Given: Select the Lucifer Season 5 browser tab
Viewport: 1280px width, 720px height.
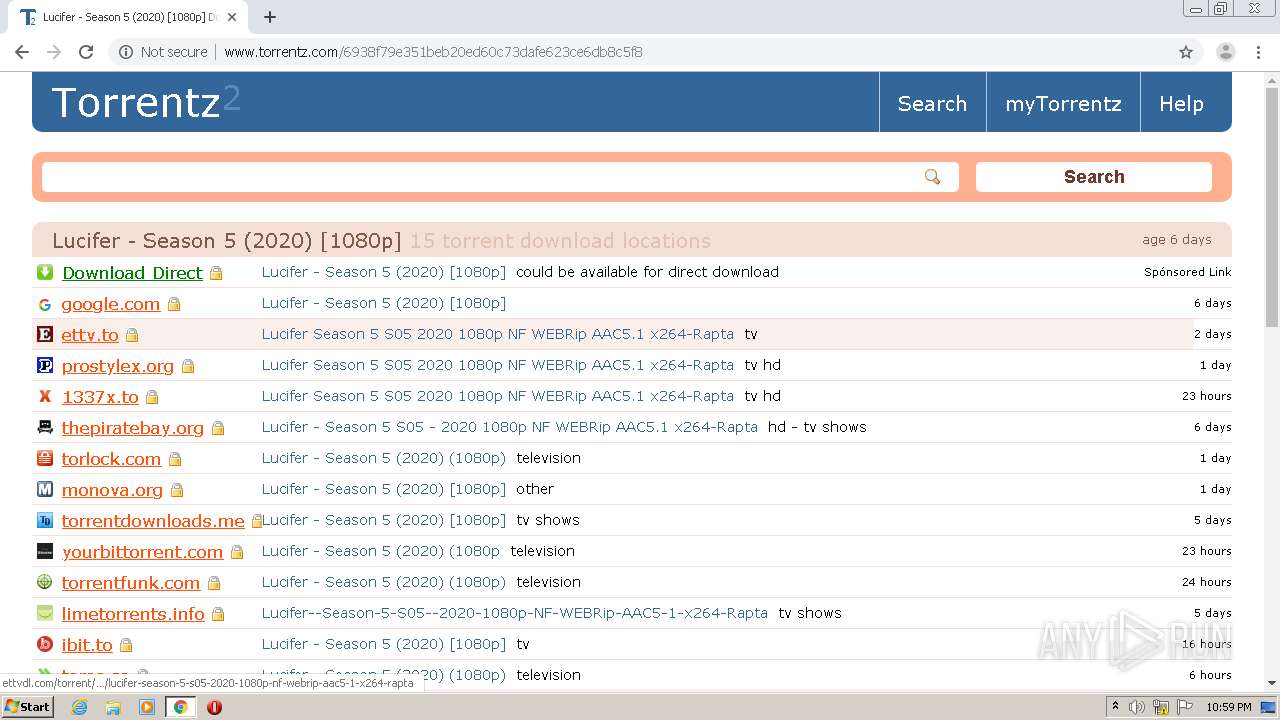Looking at the screenshot, I should click(x=130, y=17).
